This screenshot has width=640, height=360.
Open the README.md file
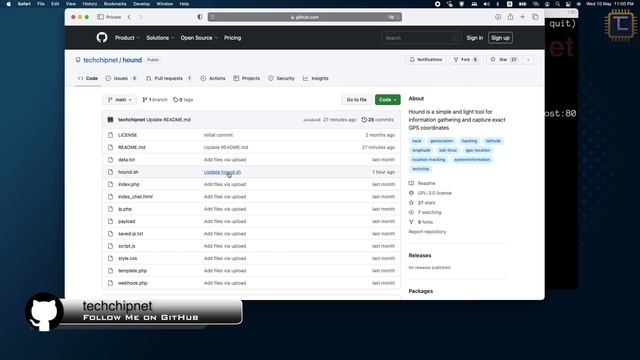[x=131, y=147]
